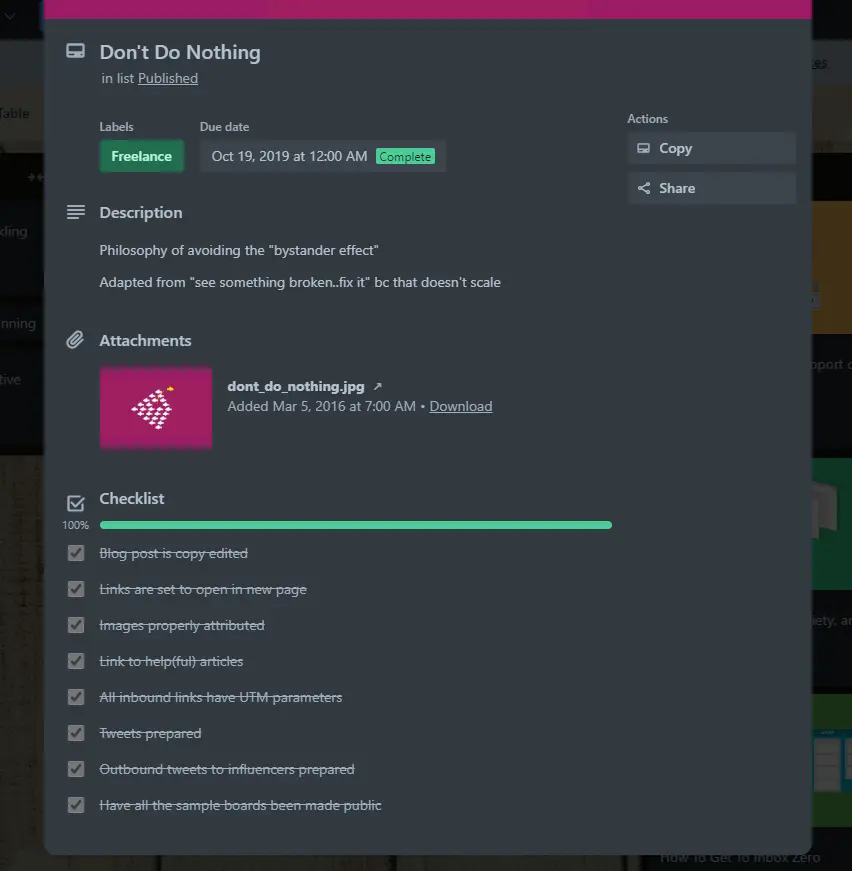Open the dont_do_nothing.jpg thumbnail preview
The image size is (852, 871).
point(155,407)
